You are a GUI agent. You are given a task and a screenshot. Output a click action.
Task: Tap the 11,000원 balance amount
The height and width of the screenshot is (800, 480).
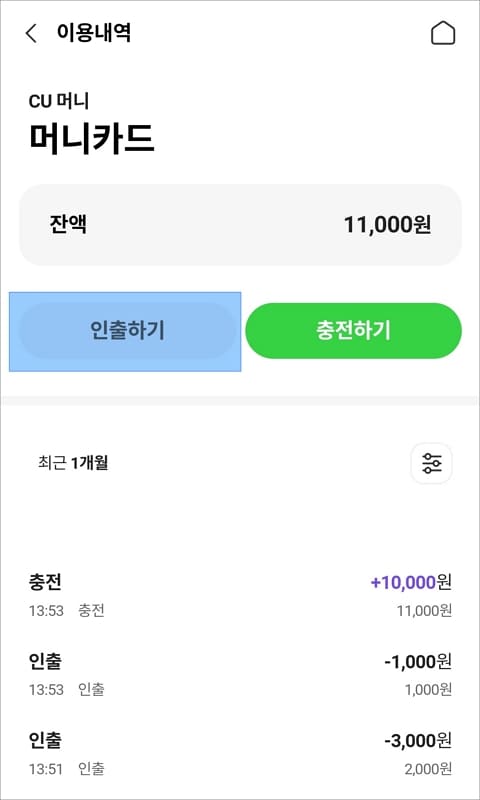point(388,224)
